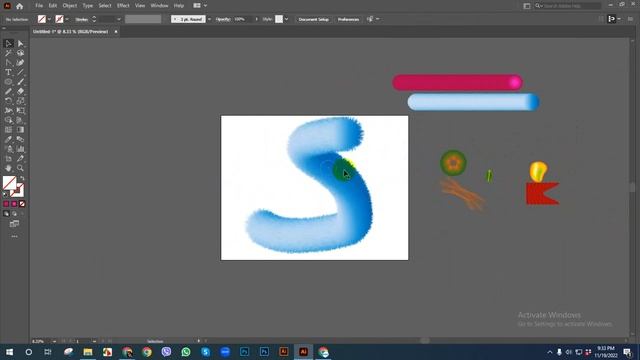Viewport: 640px width, 360px height.
Task: Select the Eraser tool
Action: tap(20, 91)
